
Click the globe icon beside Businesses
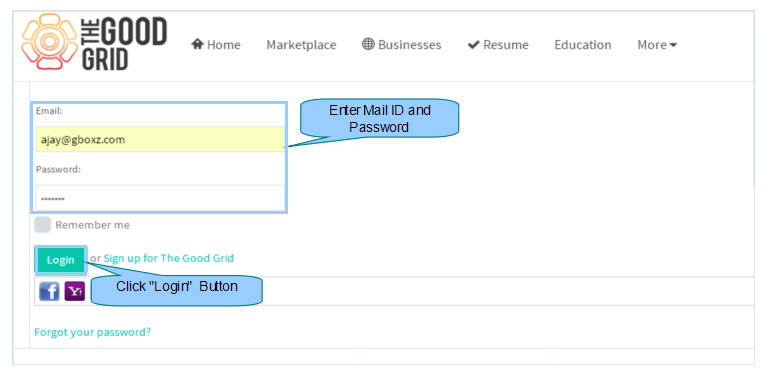pos(368,44)
